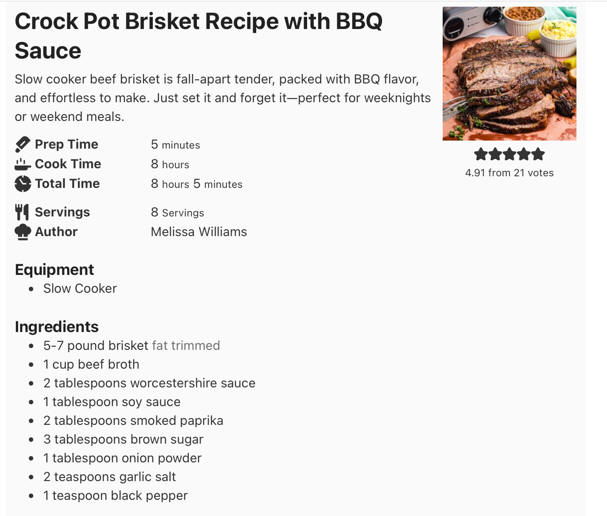The image size is (607, 516).
Task: Click the 4.91 from 21 votes text
Action: coord(509,173)
